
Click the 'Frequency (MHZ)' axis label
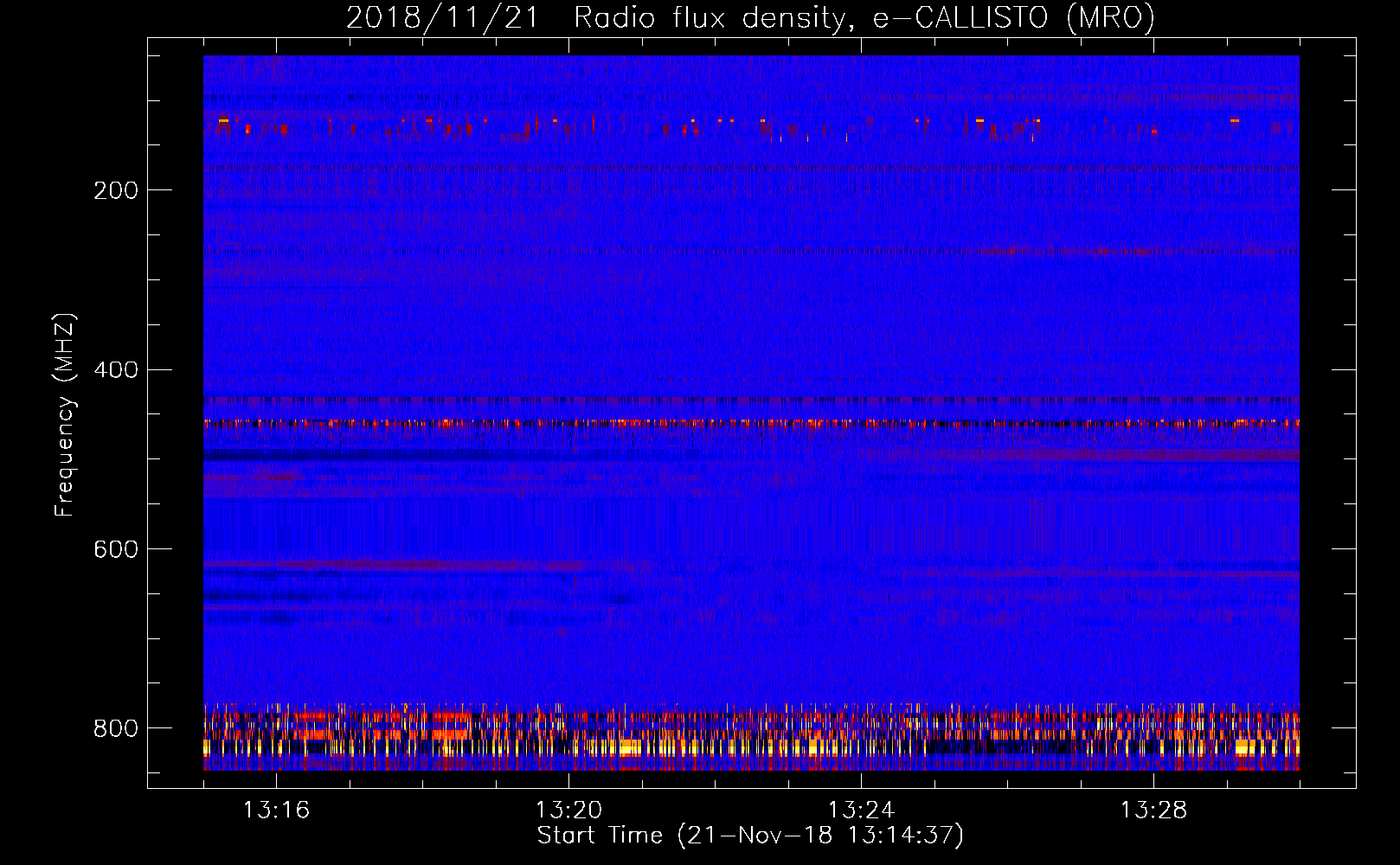click(x=65, y=415)
